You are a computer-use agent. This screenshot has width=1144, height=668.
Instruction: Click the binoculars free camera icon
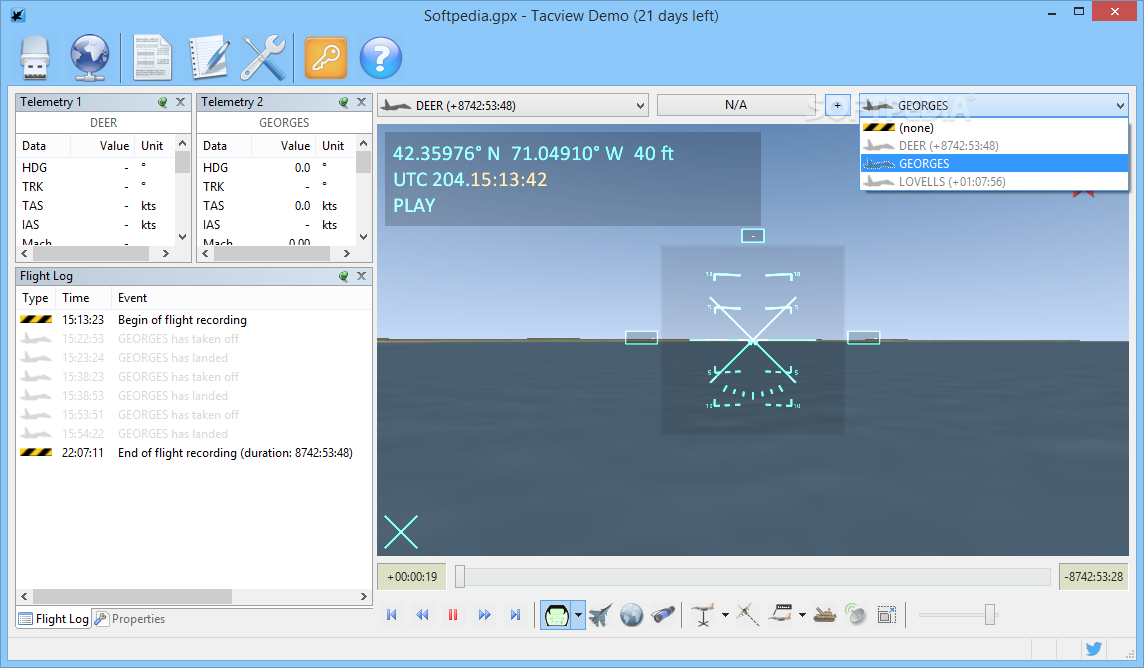663,615
